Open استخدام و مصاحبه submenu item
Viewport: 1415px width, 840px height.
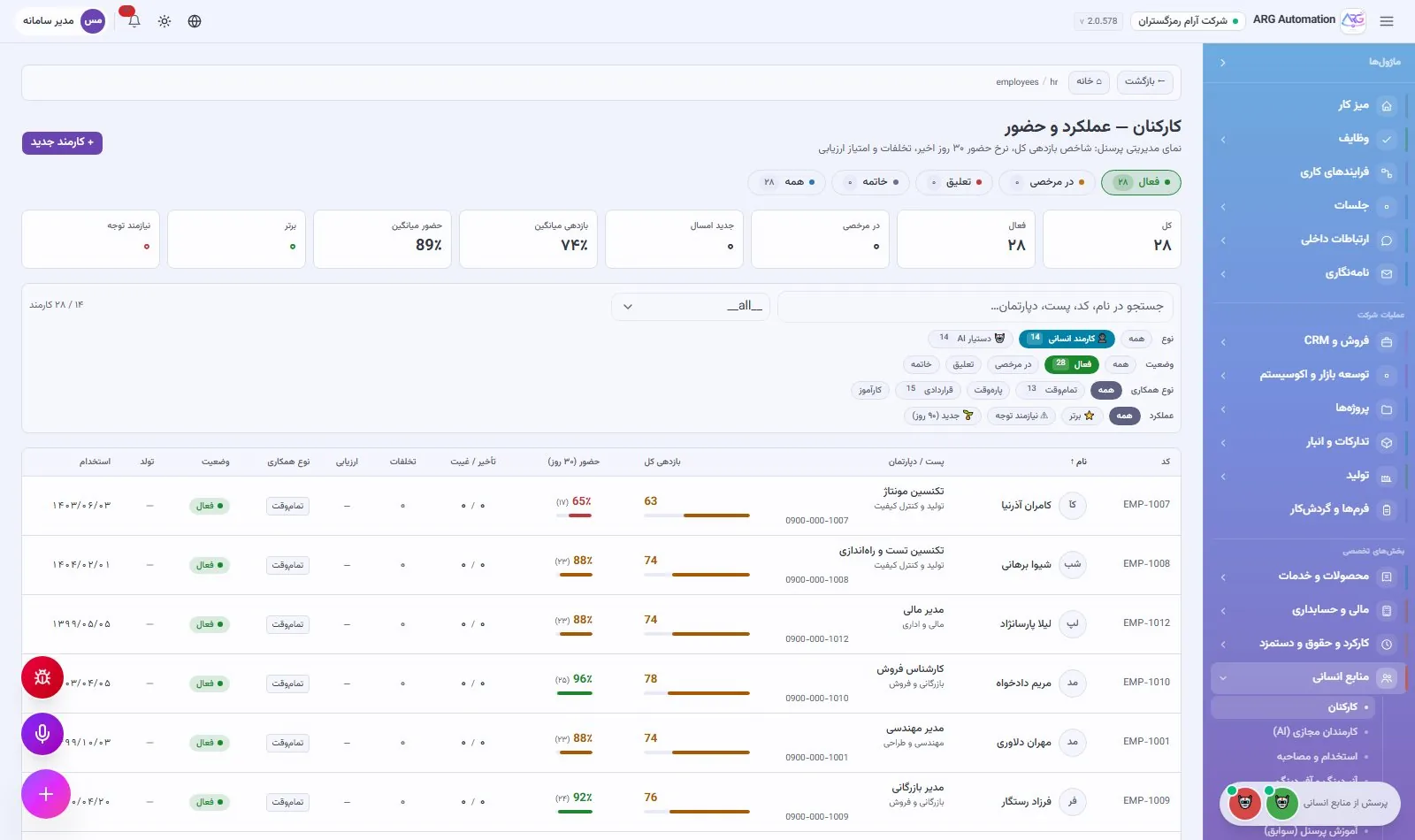(1317, 757)
